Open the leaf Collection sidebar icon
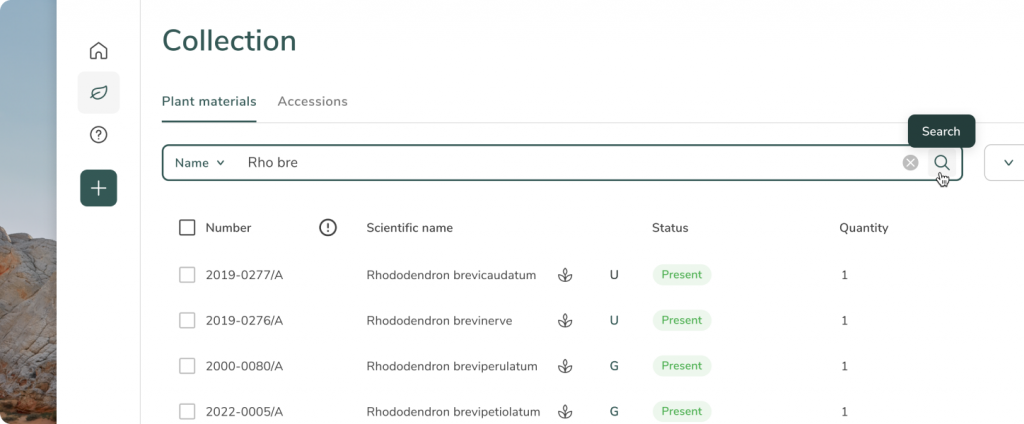Image resolution: width=1024 pixels, height=424 pixels. pos(98,93)
